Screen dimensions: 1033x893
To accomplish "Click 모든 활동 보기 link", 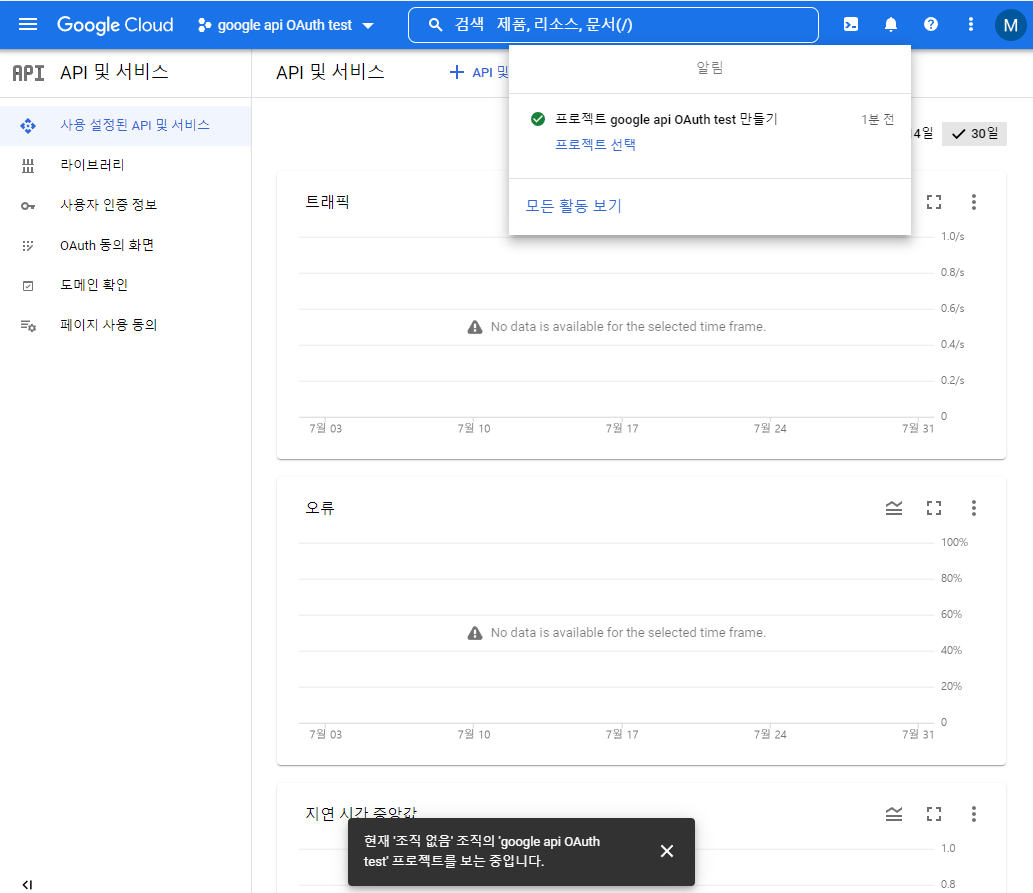I will tap(573, 206).
